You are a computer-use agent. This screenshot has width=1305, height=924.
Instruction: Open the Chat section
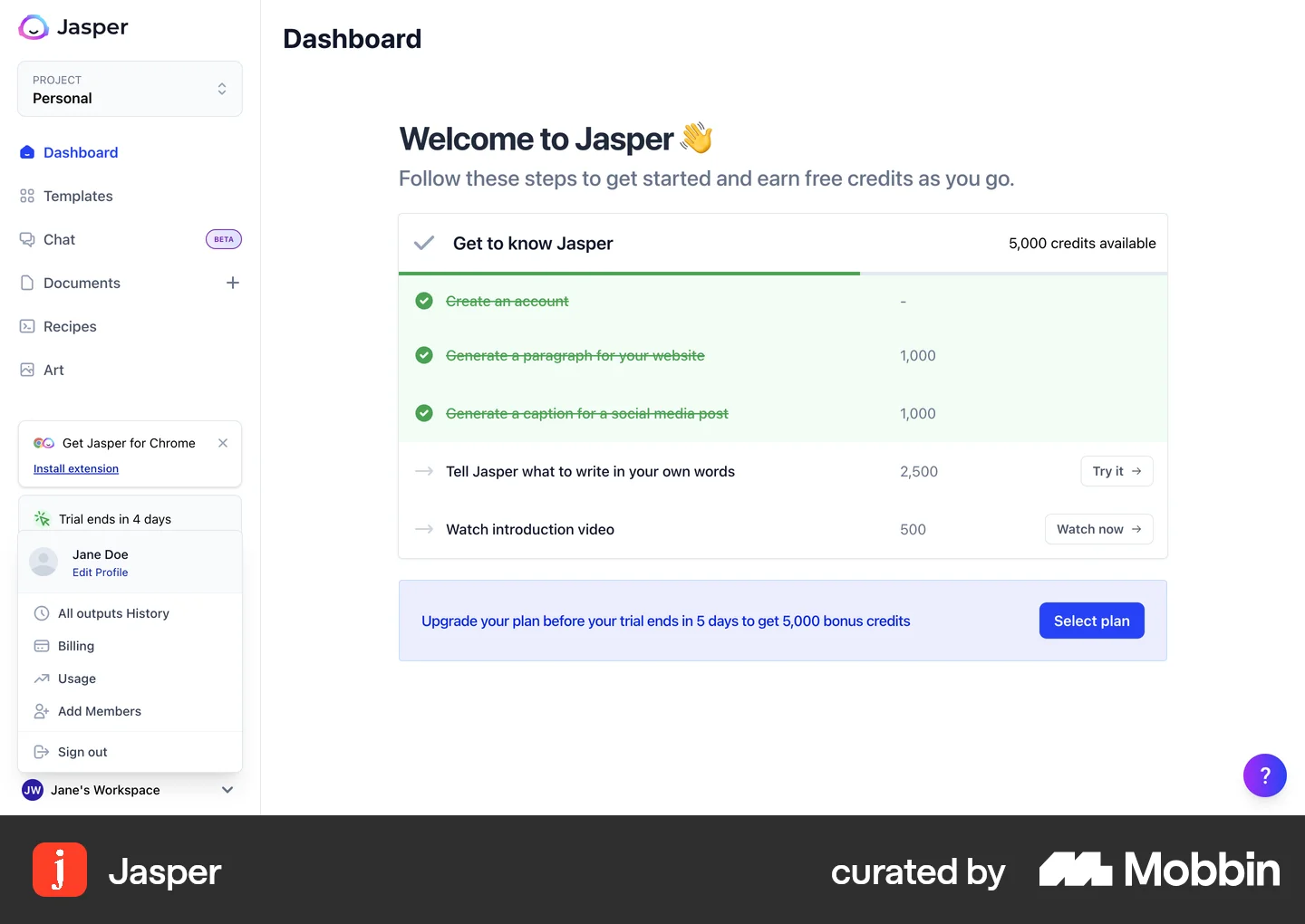click(59, 239)
